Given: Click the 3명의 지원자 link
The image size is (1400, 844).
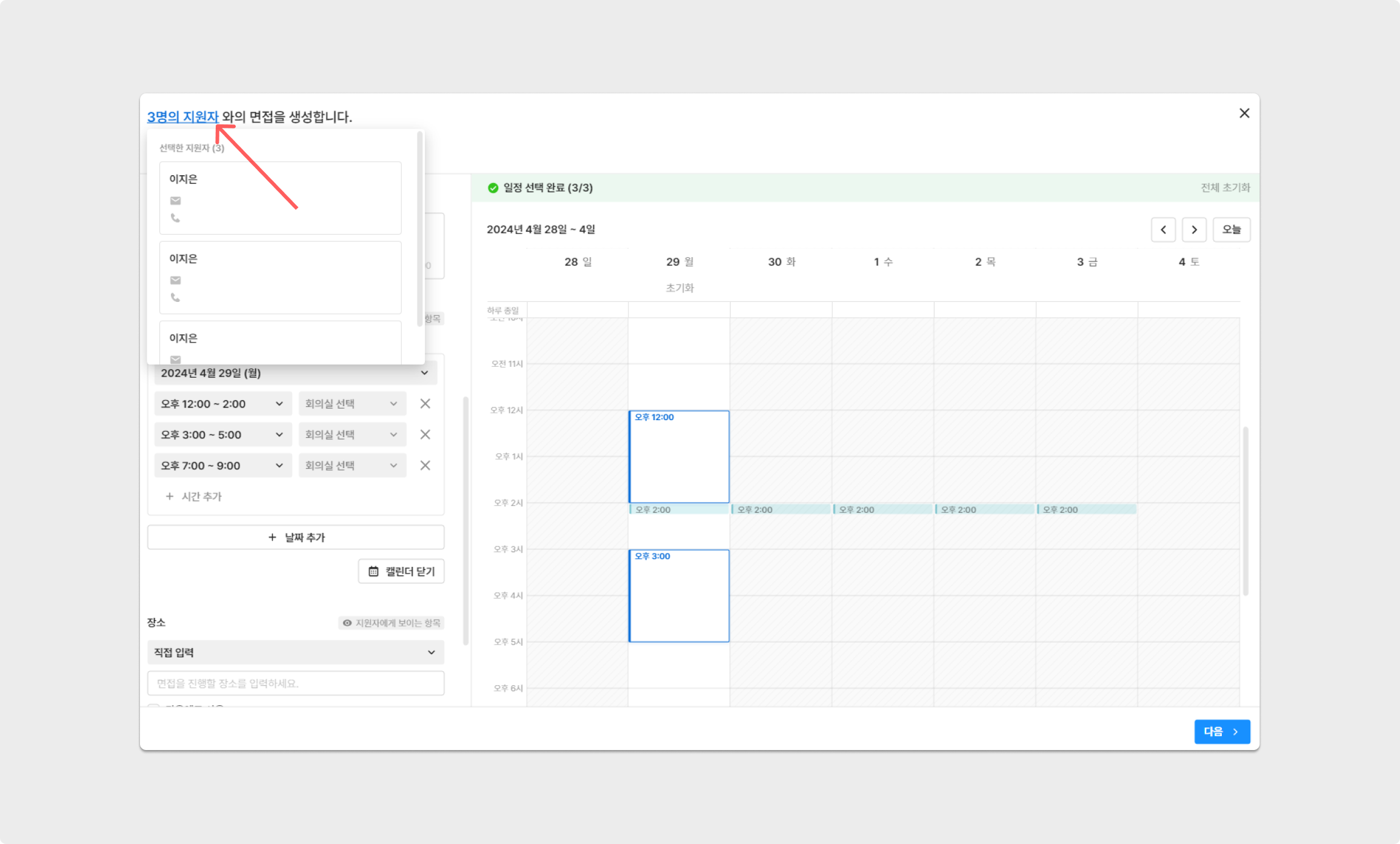Looking at the screenshot, I should [182, 116].
